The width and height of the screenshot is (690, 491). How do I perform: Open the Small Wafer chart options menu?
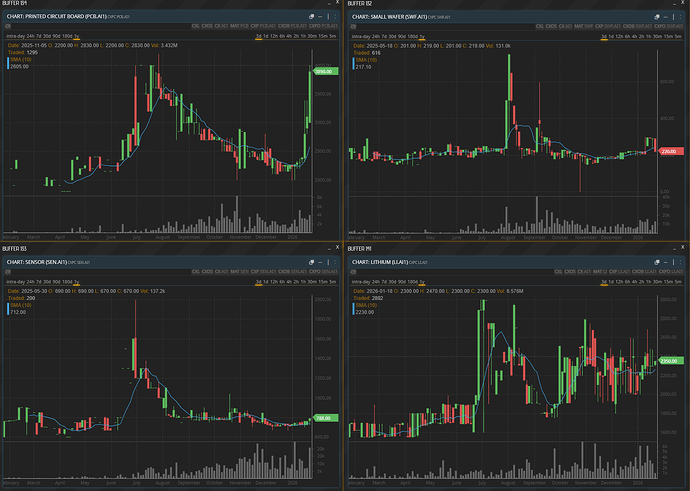point(680,18)
